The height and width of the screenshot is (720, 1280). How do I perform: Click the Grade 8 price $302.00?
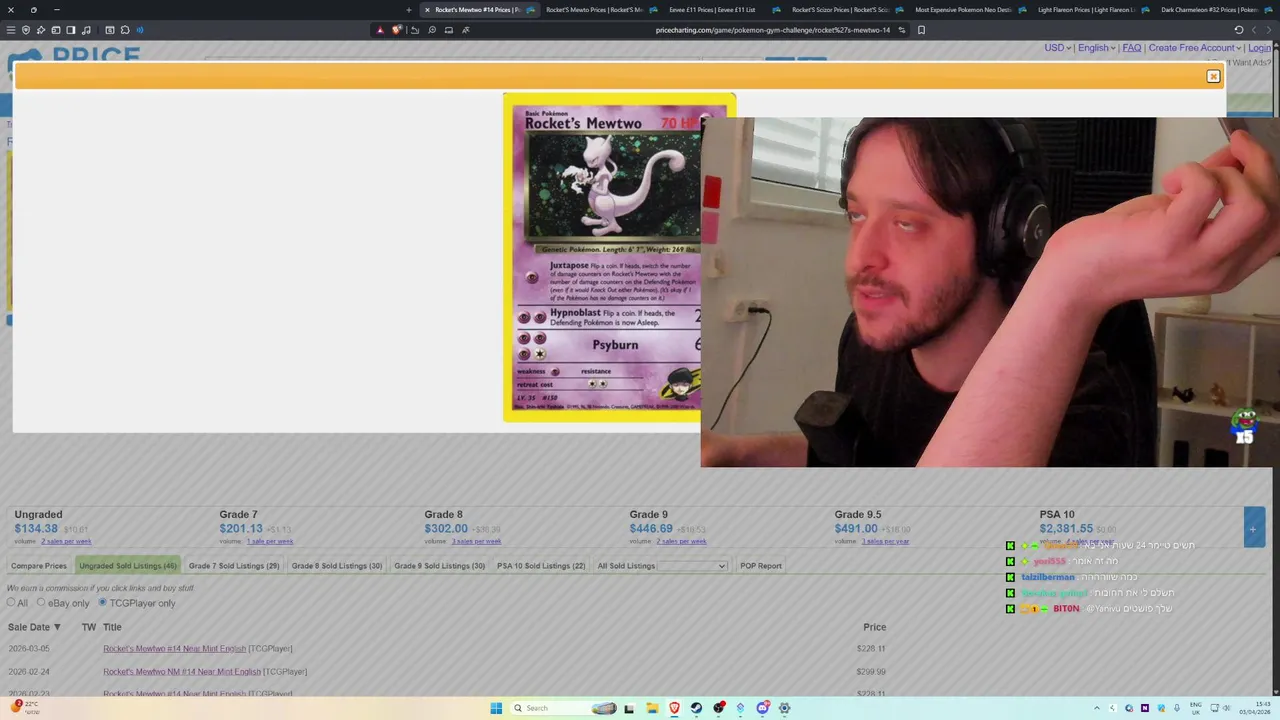pyautogui.click(x=446, y=529)
